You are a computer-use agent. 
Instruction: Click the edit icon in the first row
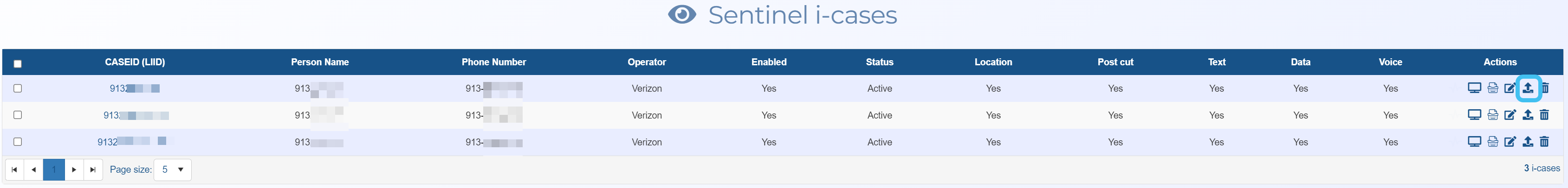(1510, 88)
